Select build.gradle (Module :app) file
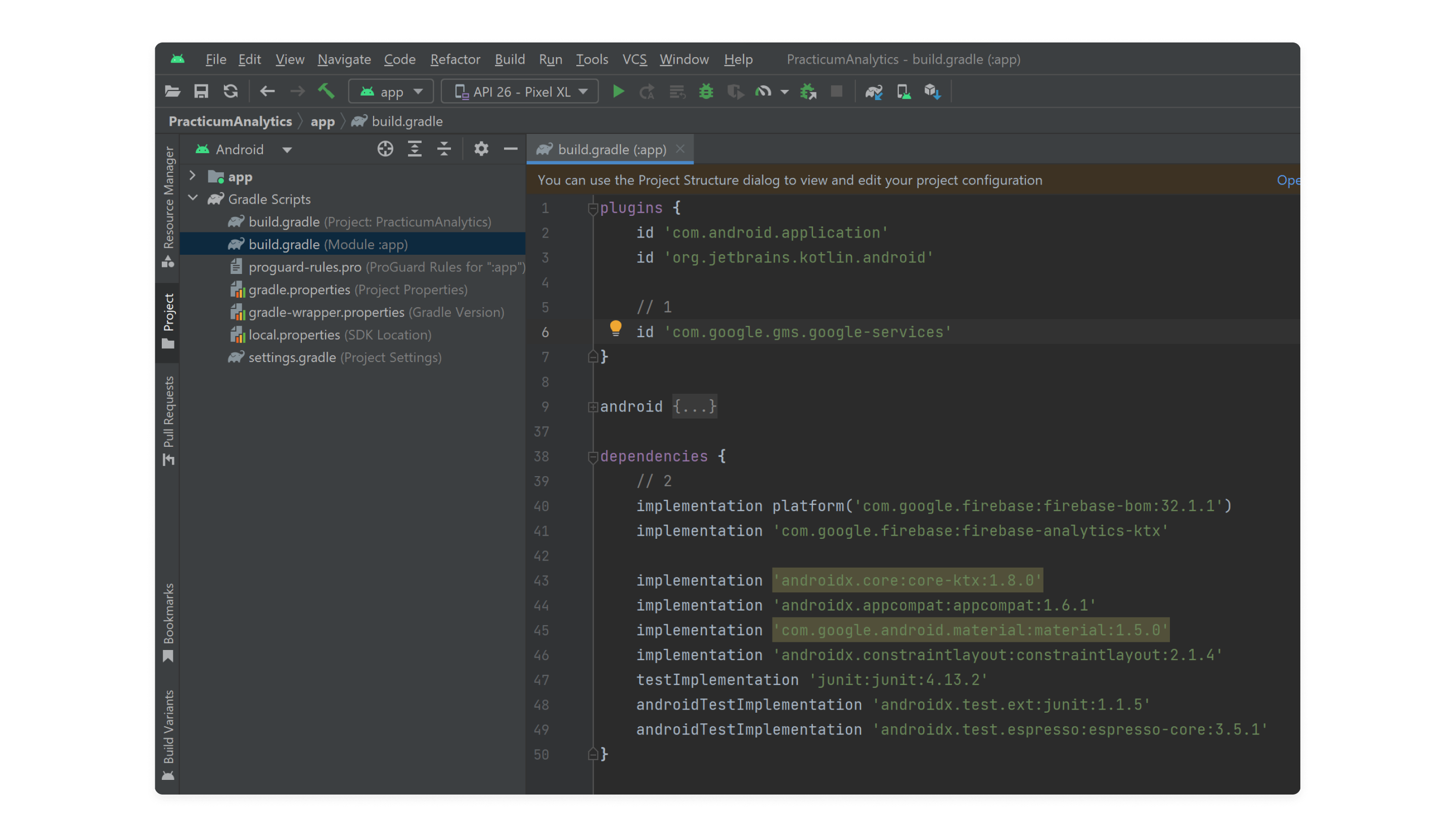Image resolution: width=1456 pixels, height=837 pixels. 352,244
